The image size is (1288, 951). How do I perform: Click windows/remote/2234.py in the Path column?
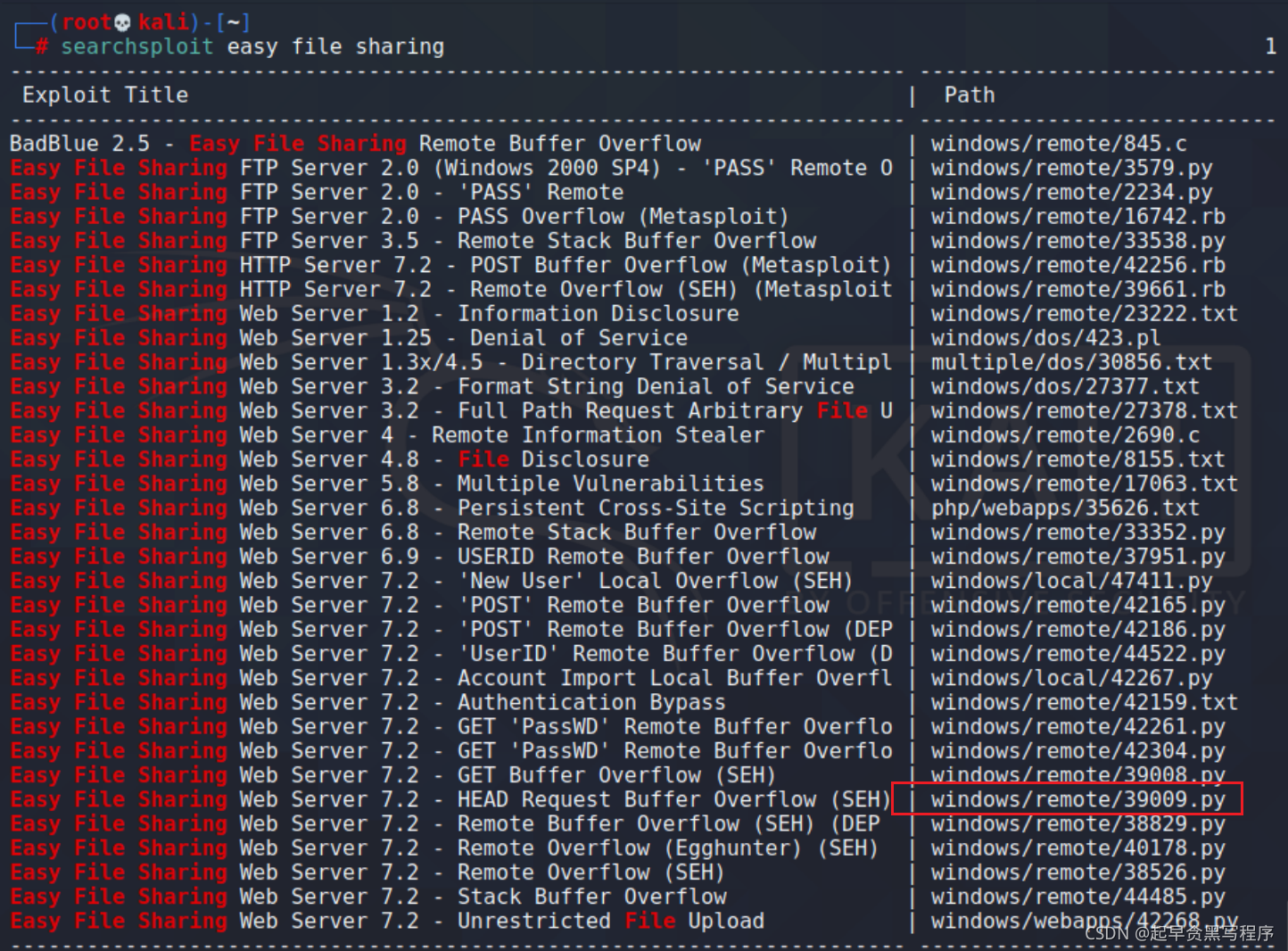pyautogui.click(x=1071, y=192)
